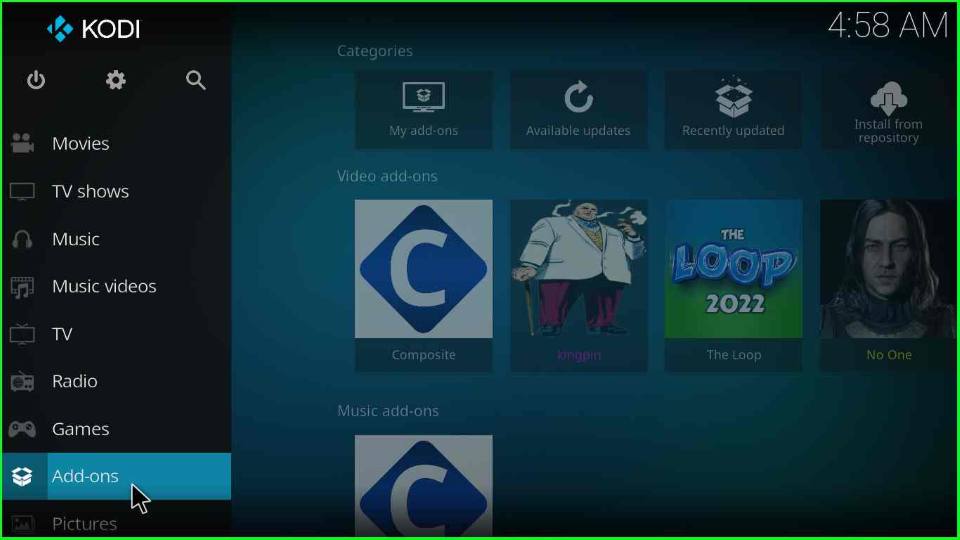Click the Radio icon

pyautogui.click(x=23, y=381)
